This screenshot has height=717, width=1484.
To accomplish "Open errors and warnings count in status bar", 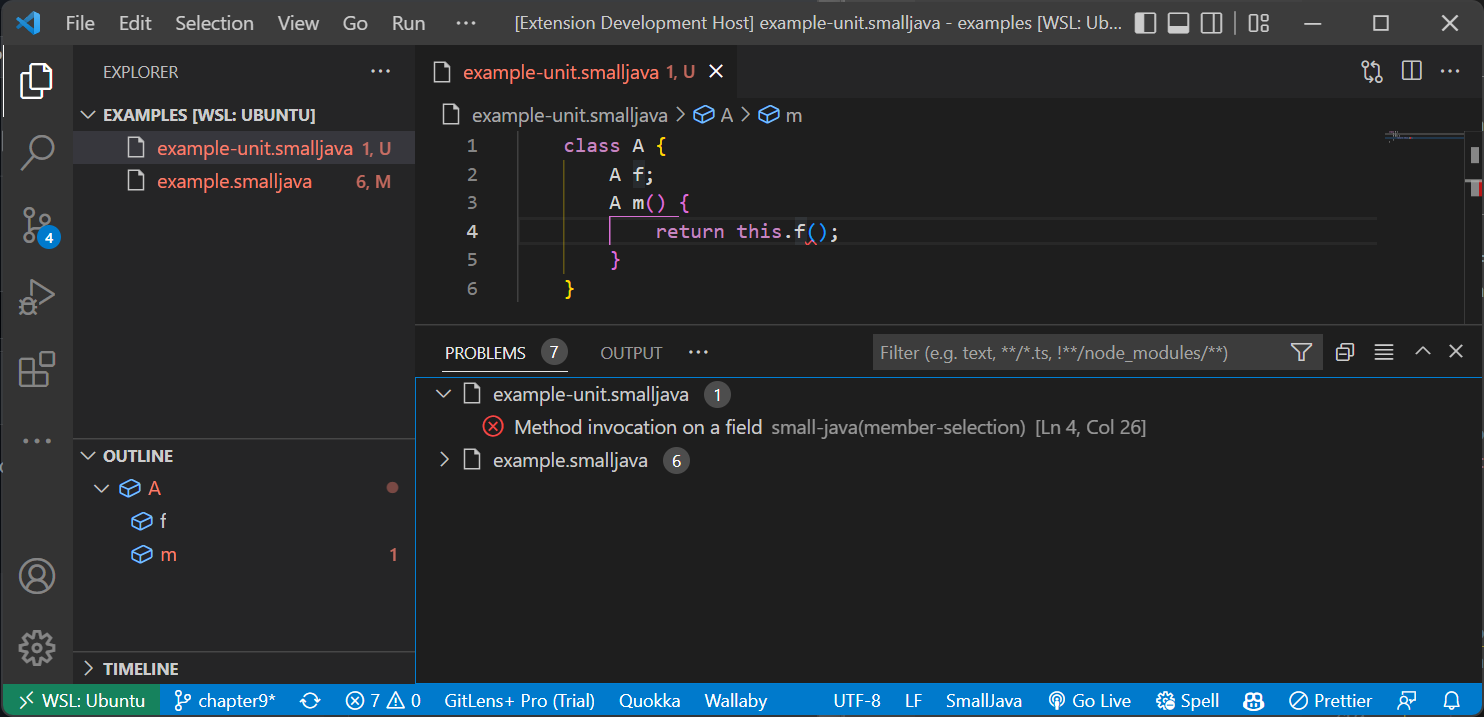I will click(x=382, y=701).
